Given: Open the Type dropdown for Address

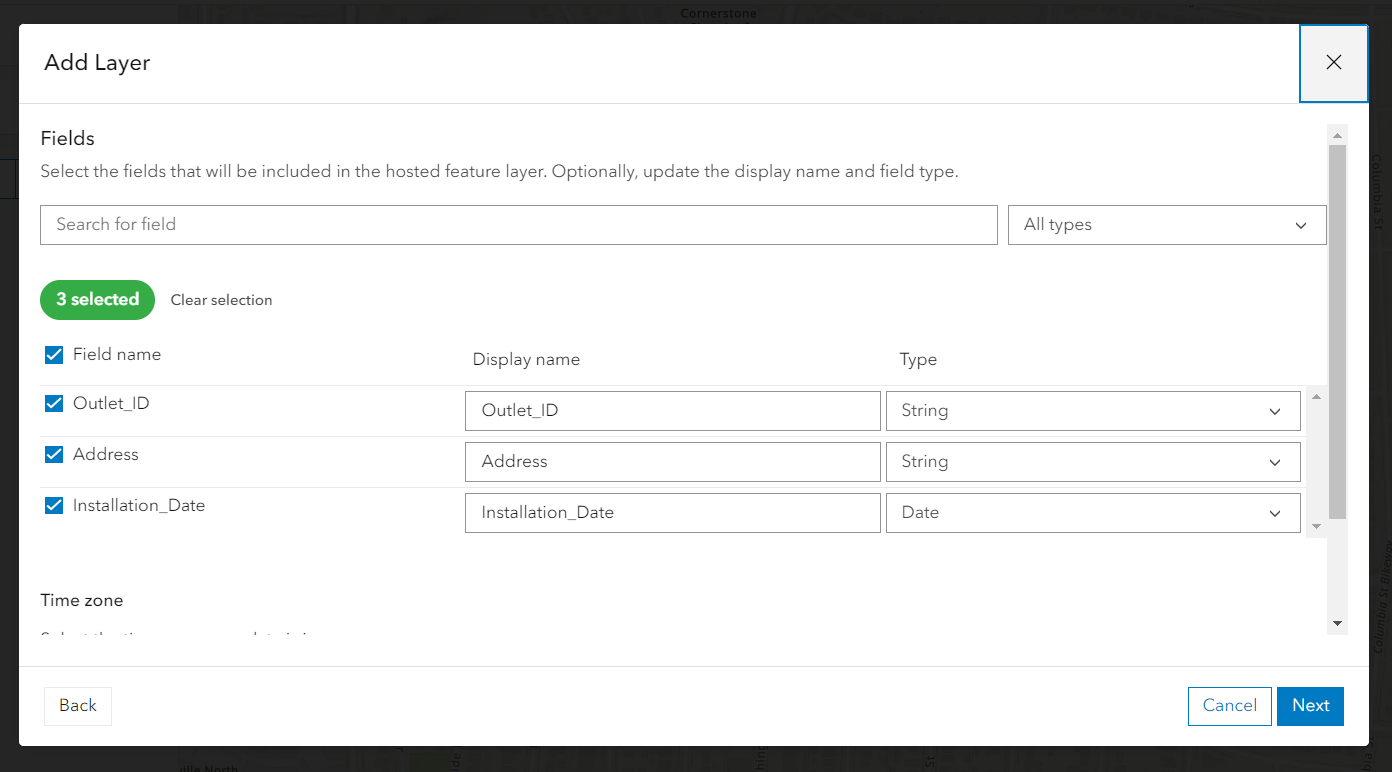Looking at the screenshot, I should click(x=1093, y=461).
